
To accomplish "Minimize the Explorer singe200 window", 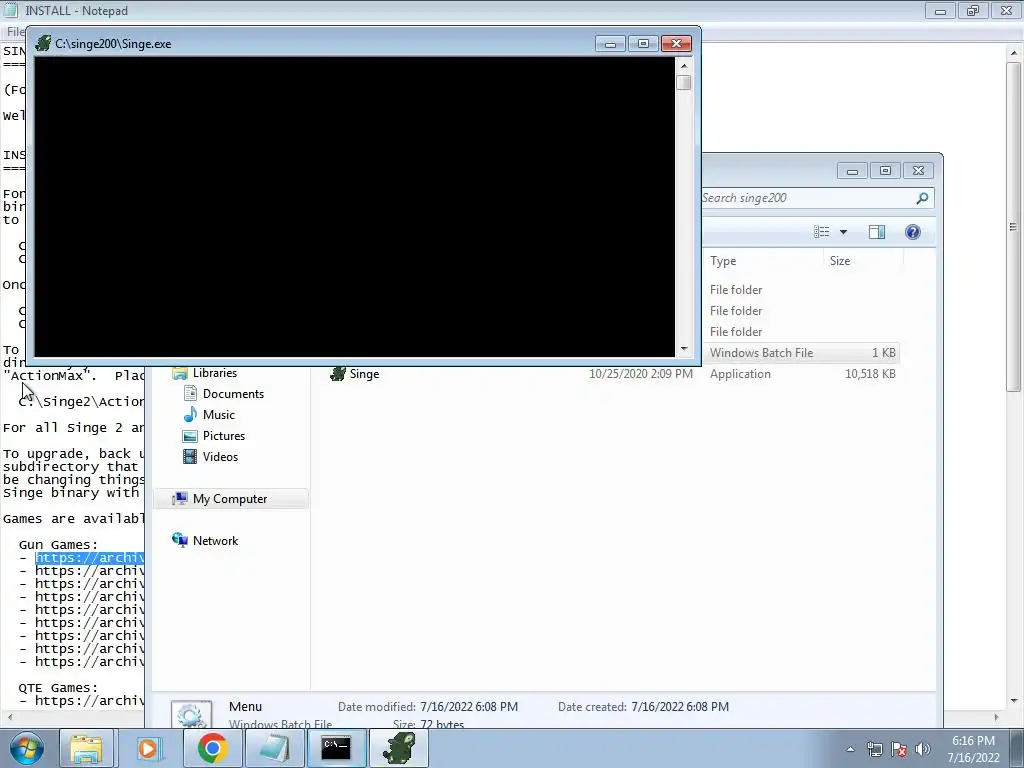I will tap(852, 171).
